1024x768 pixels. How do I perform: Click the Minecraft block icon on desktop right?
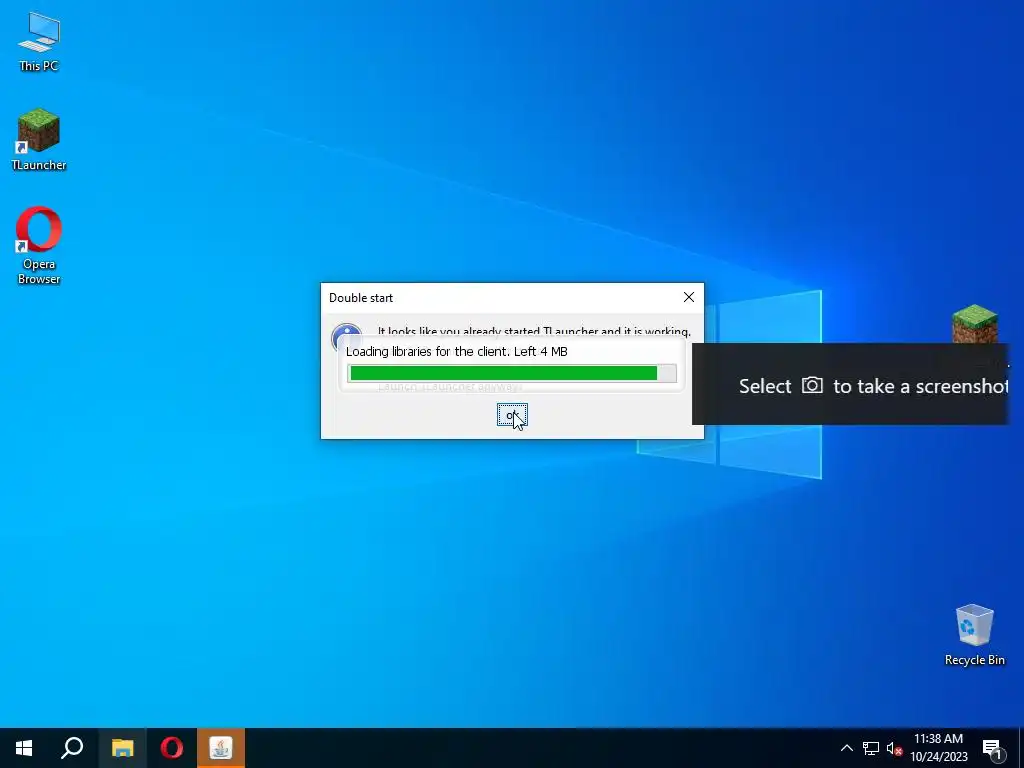(974, 325)
